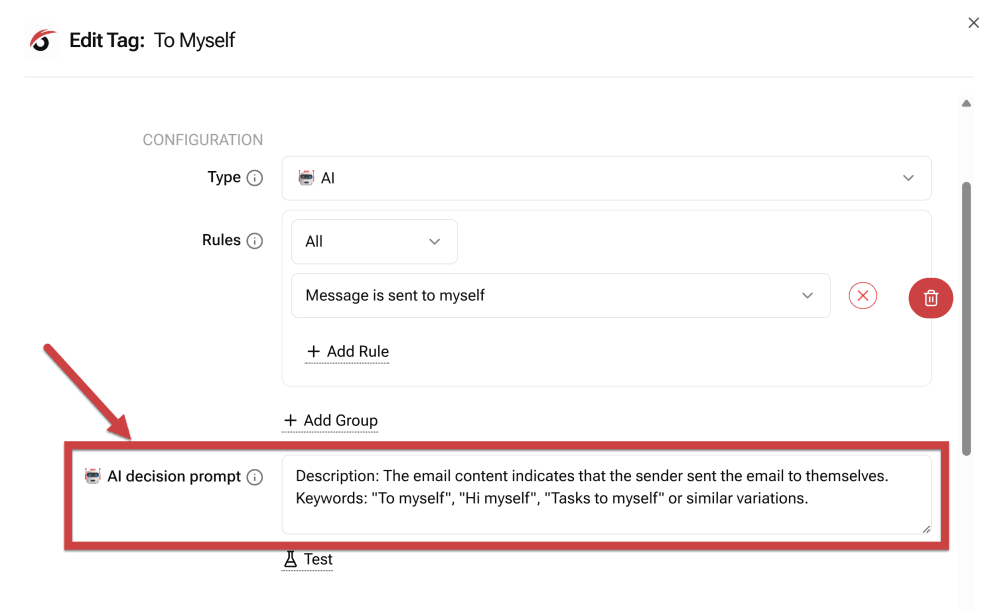Click the CONFIGURATION section heading

click(203, 140)
